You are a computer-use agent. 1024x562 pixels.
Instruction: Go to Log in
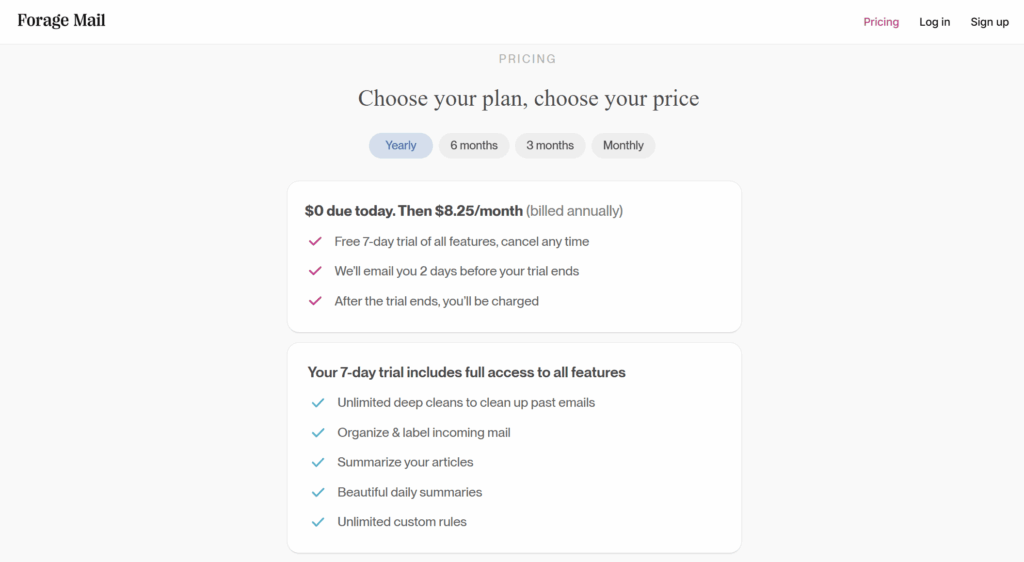click(935, 22)
